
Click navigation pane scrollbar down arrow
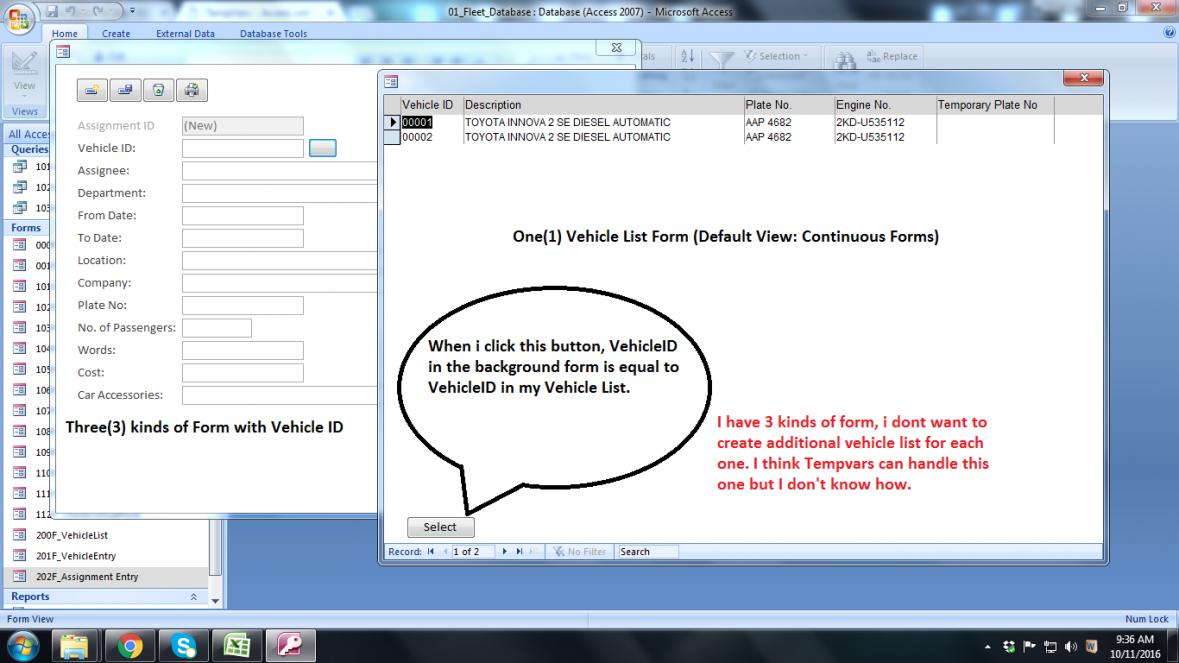click(x=216, y=601)
